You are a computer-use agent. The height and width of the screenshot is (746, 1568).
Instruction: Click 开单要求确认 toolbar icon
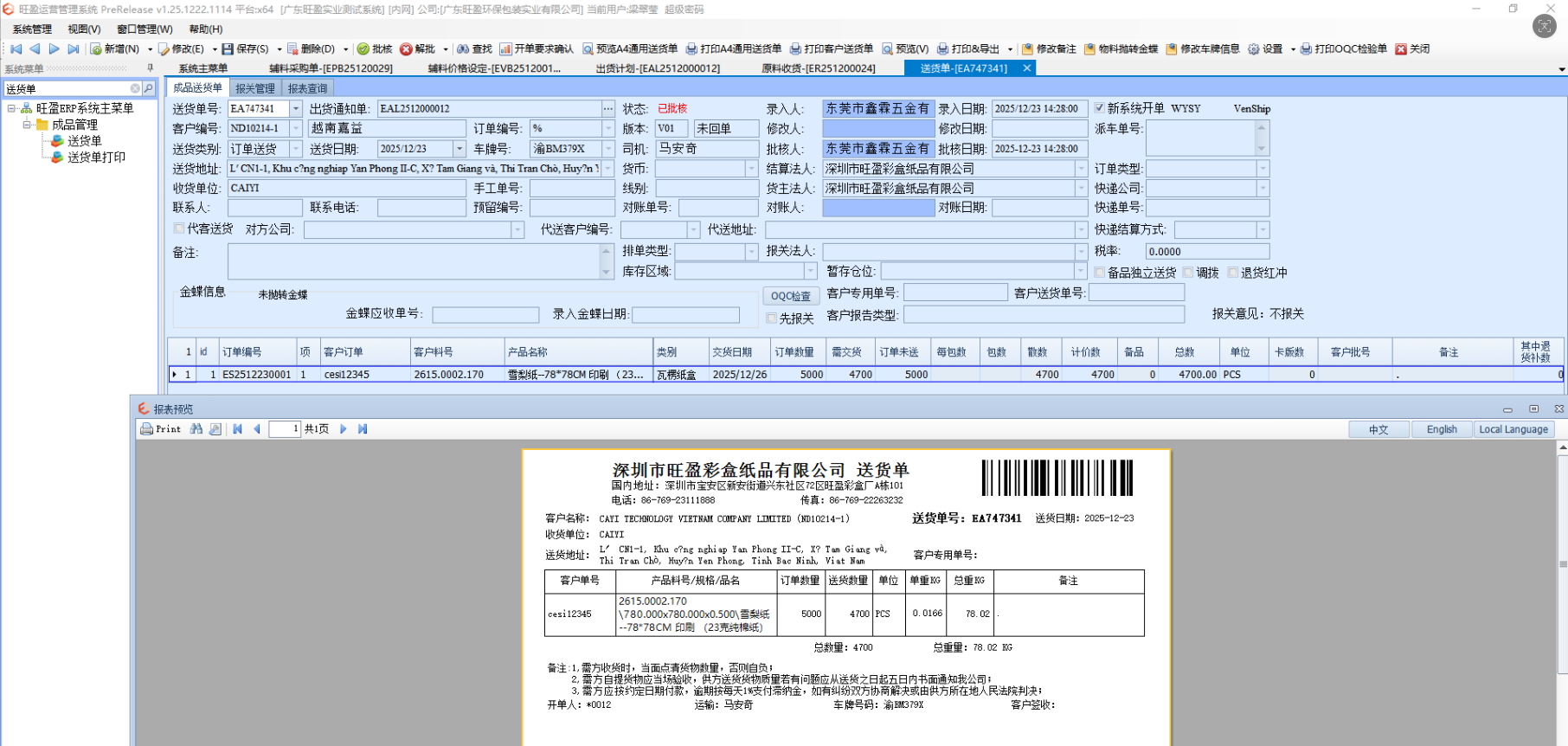point(505,49)
